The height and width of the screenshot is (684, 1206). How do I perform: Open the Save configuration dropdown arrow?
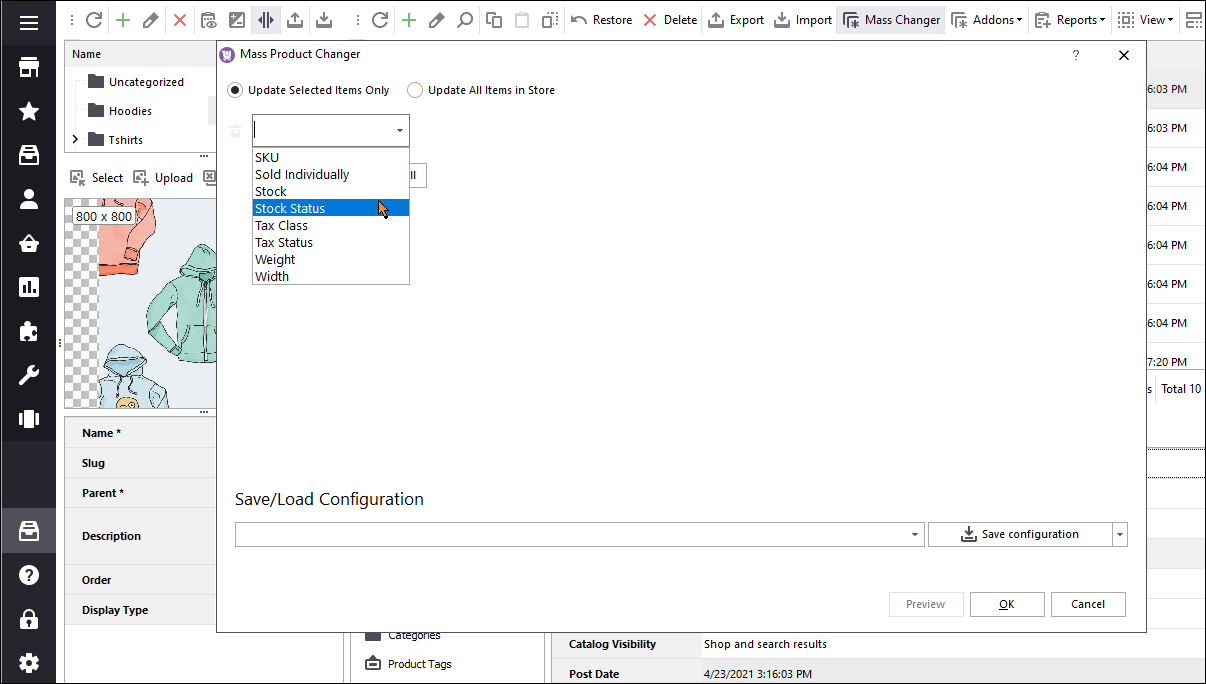(x=1119, y=534)
